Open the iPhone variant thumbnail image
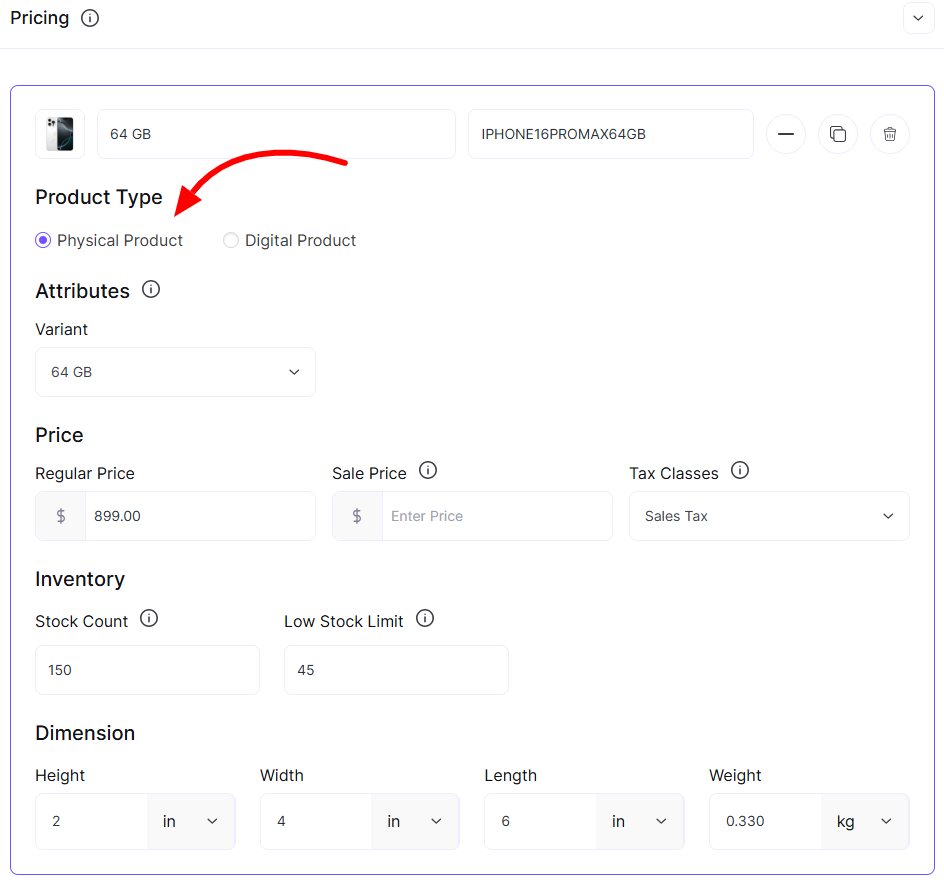The height and width of the screenshot is (884, 944). [x=60, y=134]
